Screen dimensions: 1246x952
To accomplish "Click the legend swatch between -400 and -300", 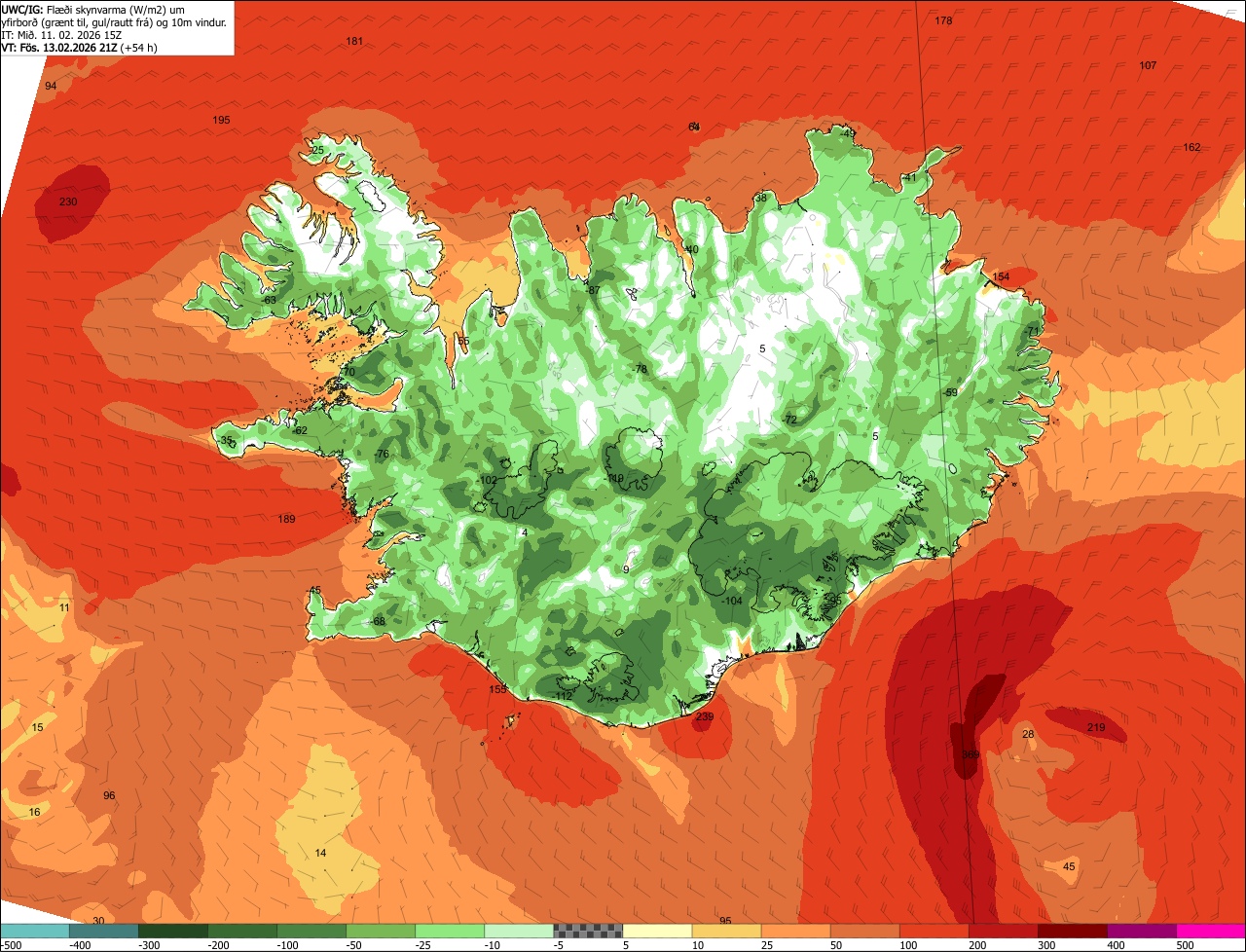I will pos(104,931).
